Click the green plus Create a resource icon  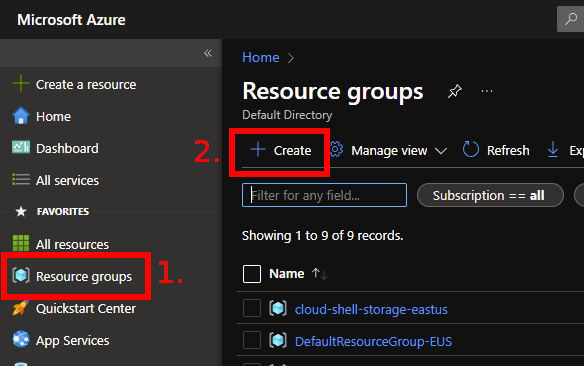pos(21,84)
